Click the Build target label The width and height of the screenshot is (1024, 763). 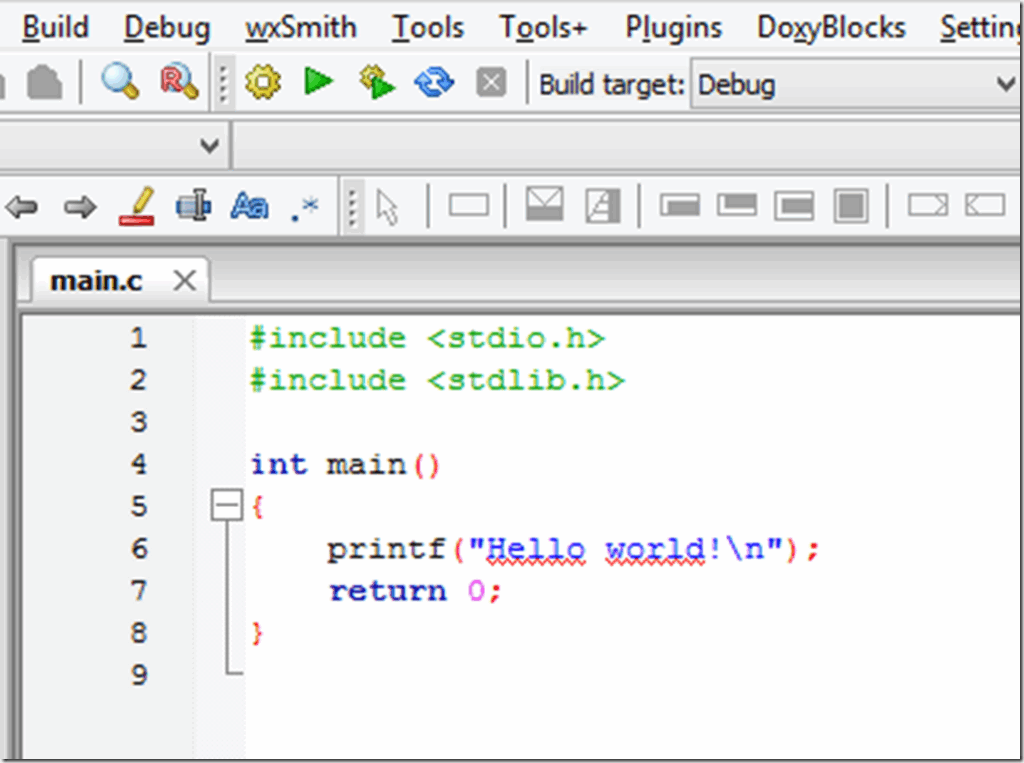[x=611, y=85]
